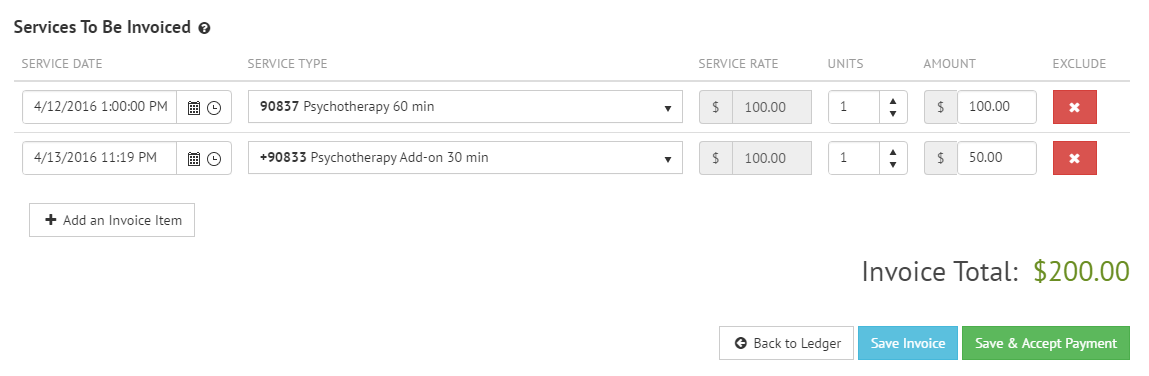Click help icon beside Services To Be Invoiced
This screenshot has width=1149, height=376.
[x=204, y=29]
